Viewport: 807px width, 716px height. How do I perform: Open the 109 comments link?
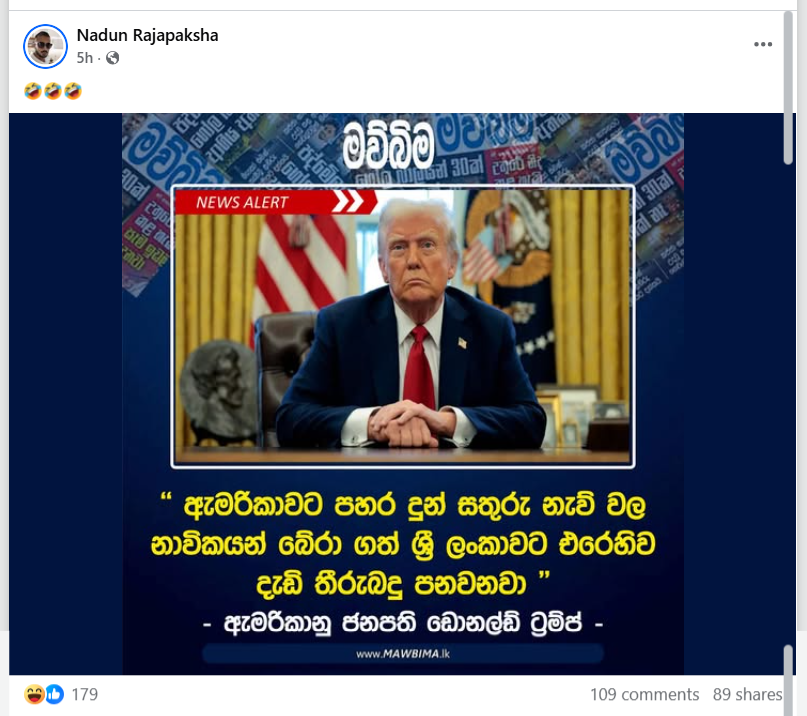[644, 694]
